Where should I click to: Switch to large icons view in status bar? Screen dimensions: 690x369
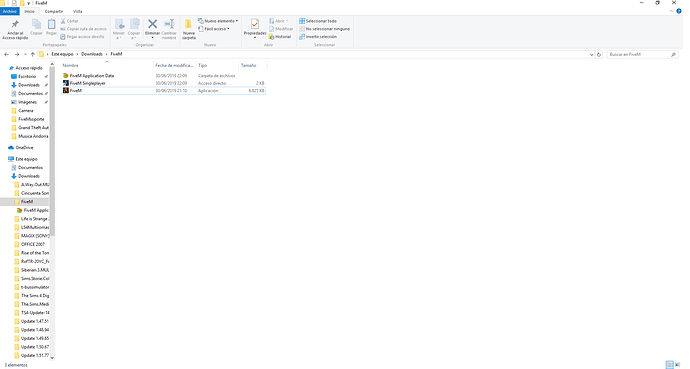tap(678, 365)
